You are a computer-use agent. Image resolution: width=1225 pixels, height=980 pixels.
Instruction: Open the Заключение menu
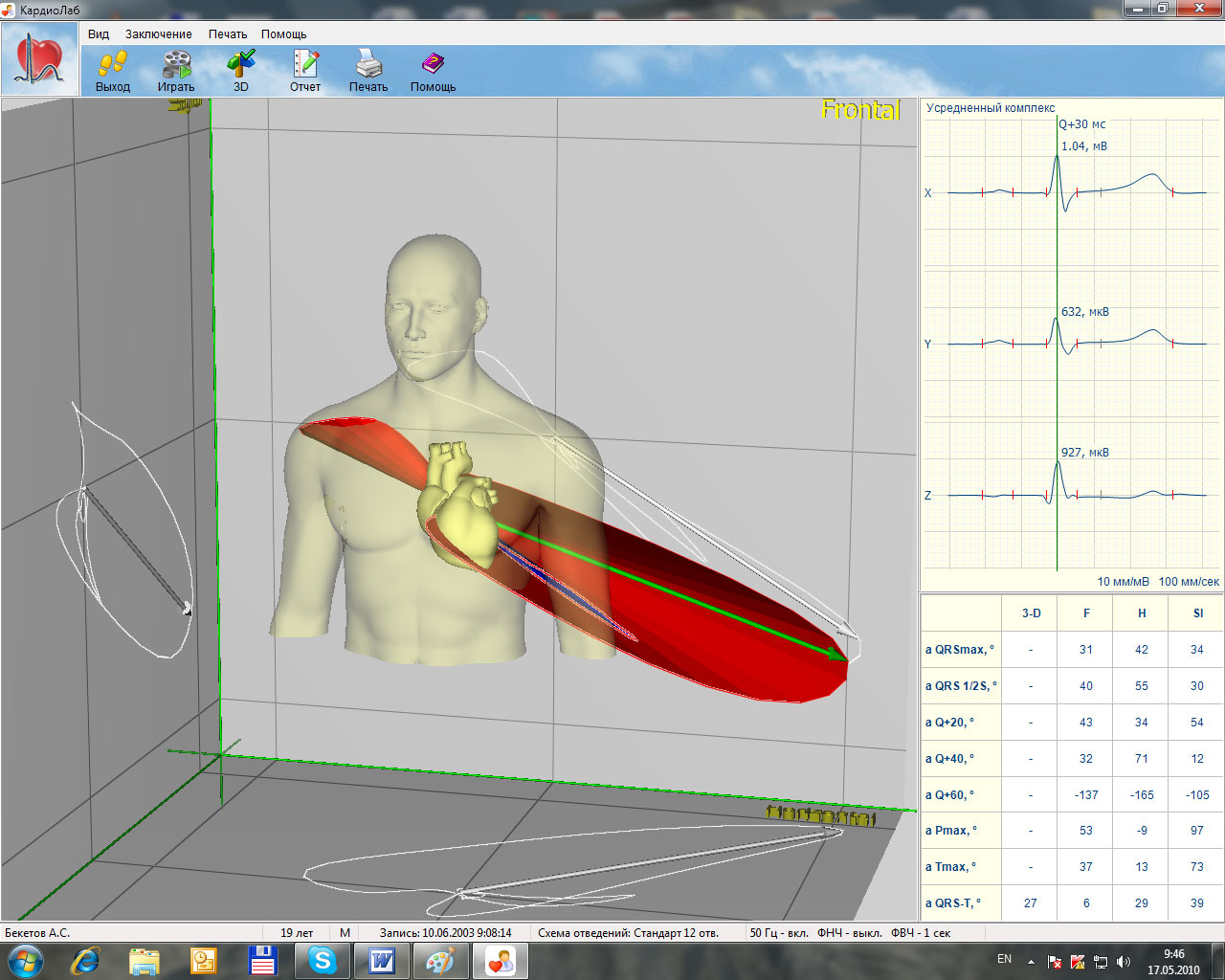click(x=158, y=33)
